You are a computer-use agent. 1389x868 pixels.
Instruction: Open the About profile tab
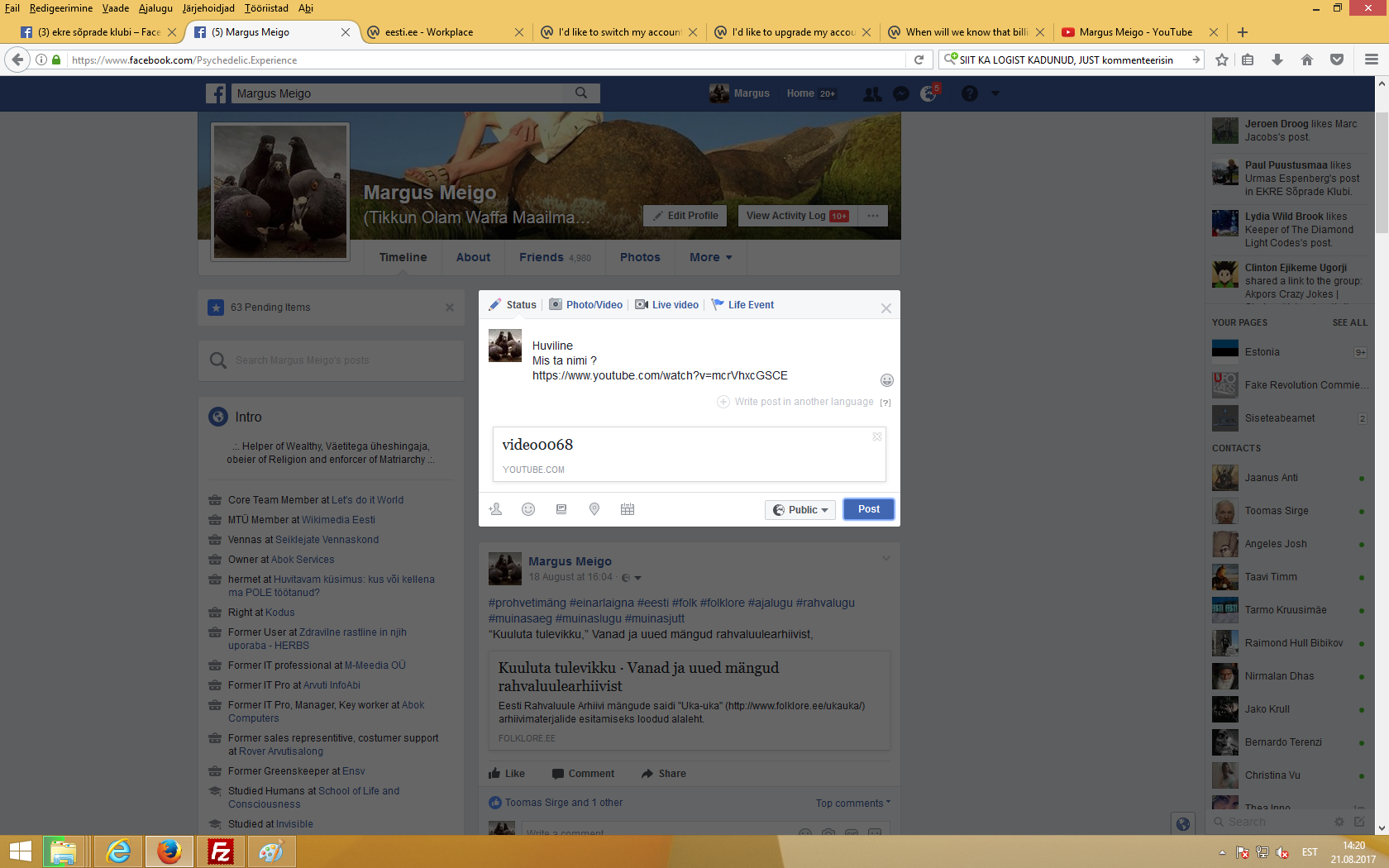click(473, 257)
